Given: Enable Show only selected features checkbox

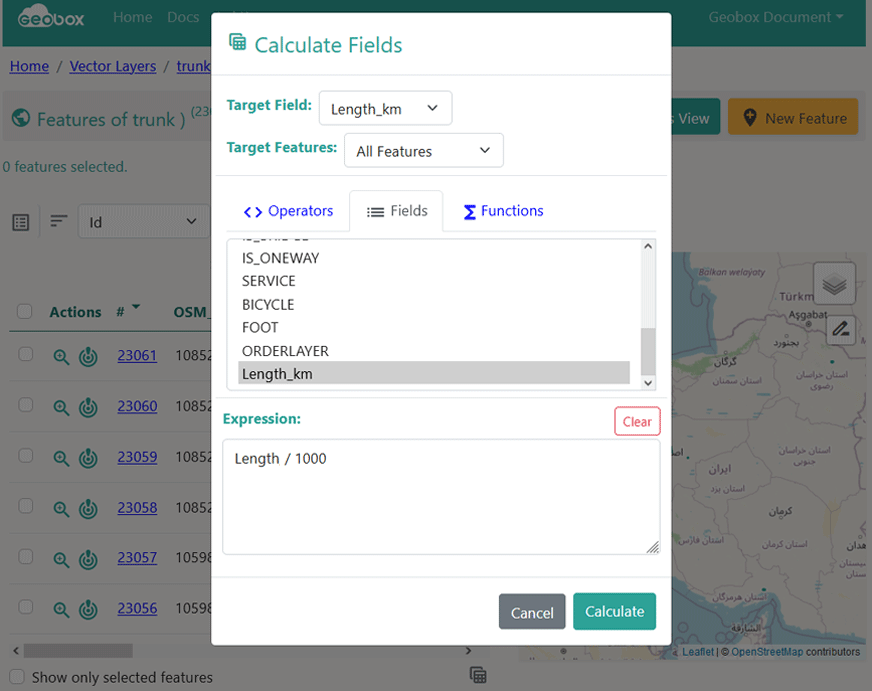Looking at the screenshot, I should pos(17,677).
